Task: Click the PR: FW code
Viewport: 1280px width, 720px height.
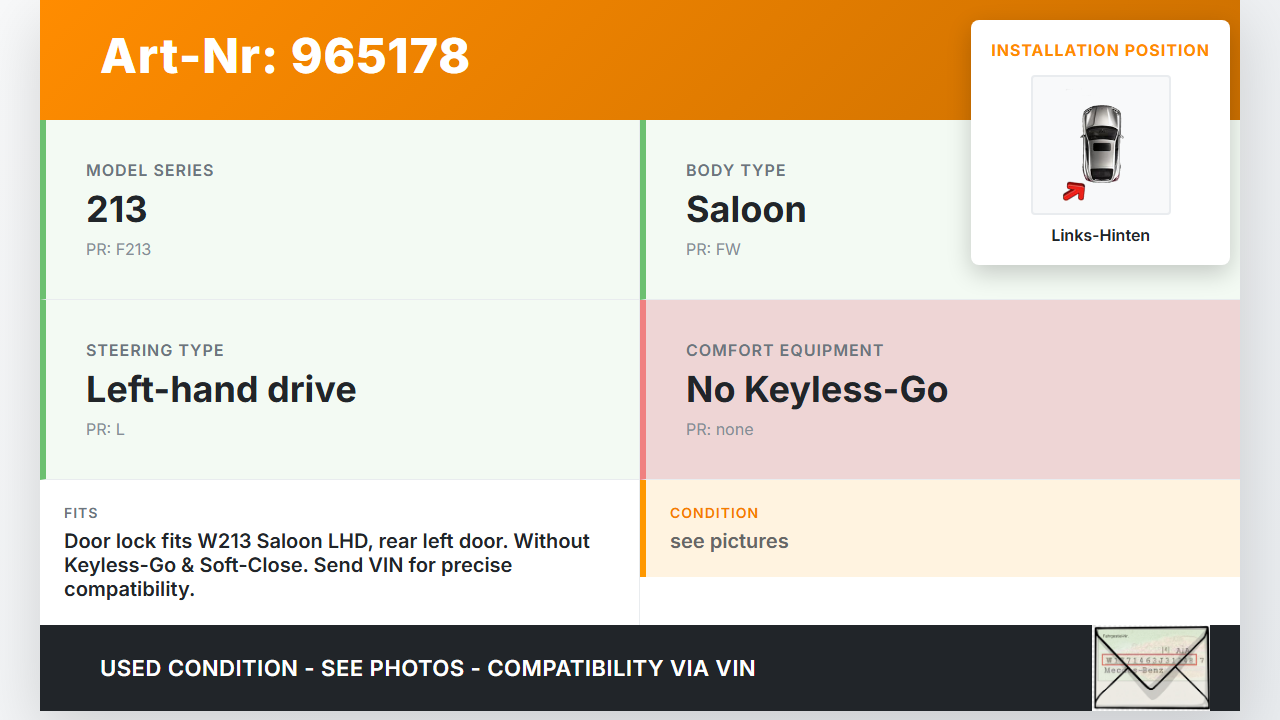Action: tap(713, 249)
